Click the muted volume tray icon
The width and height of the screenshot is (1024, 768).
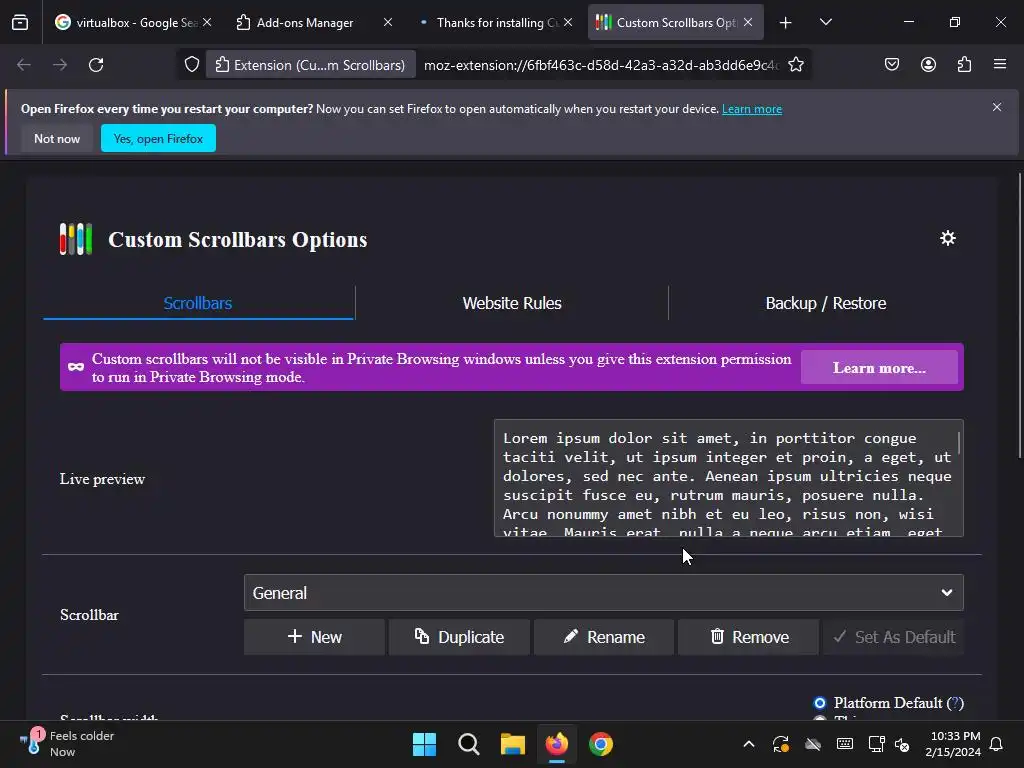902,744
